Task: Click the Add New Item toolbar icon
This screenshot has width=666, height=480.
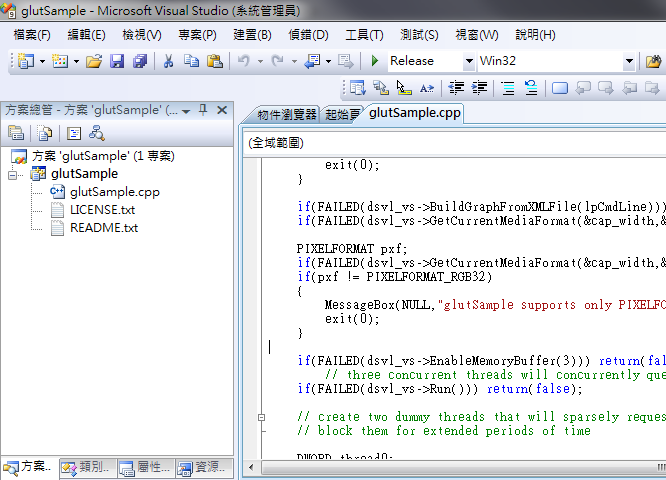Action: (60, 61)
